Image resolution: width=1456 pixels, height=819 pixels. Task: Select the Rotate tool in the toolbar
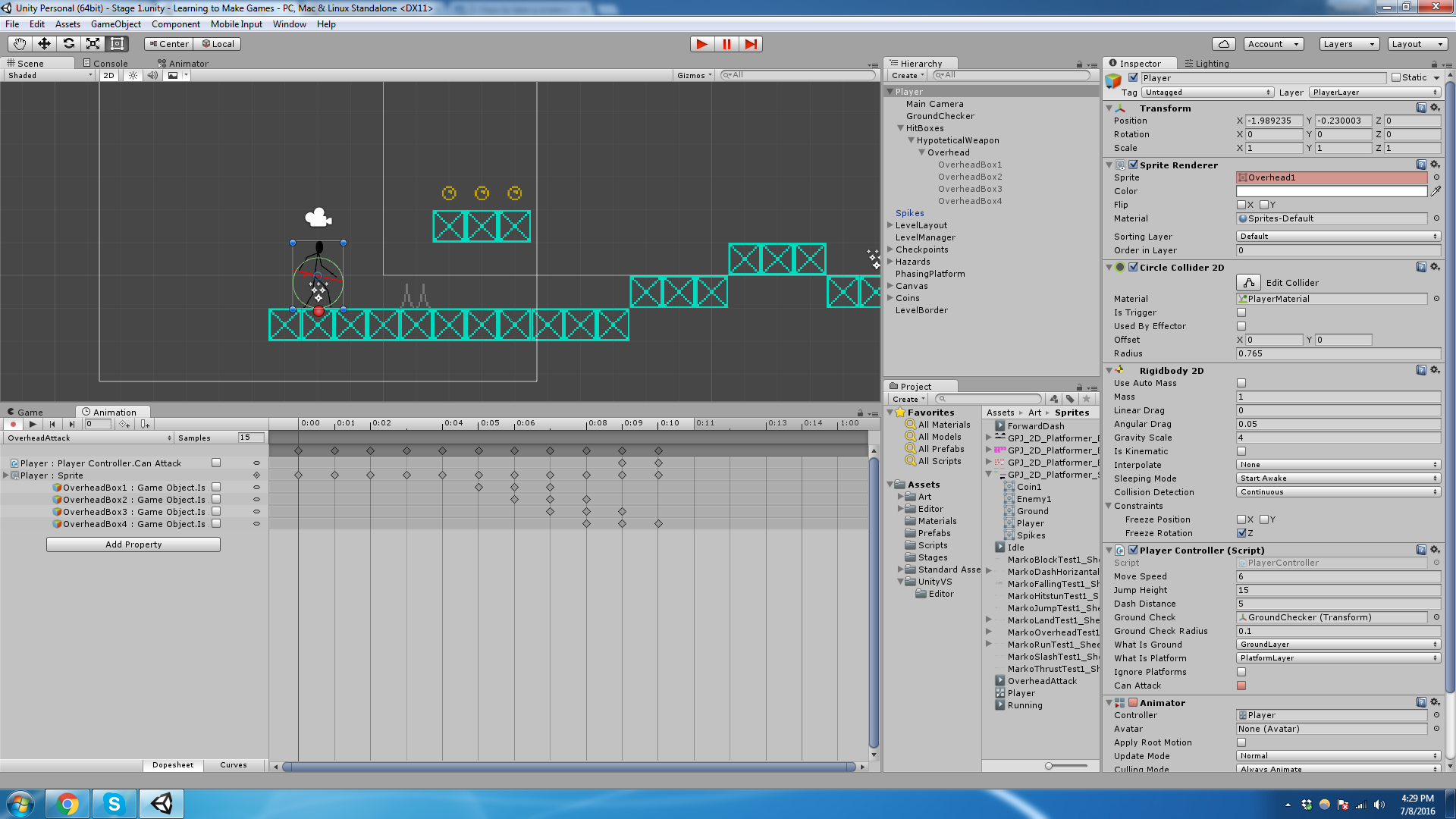point(68,43)
